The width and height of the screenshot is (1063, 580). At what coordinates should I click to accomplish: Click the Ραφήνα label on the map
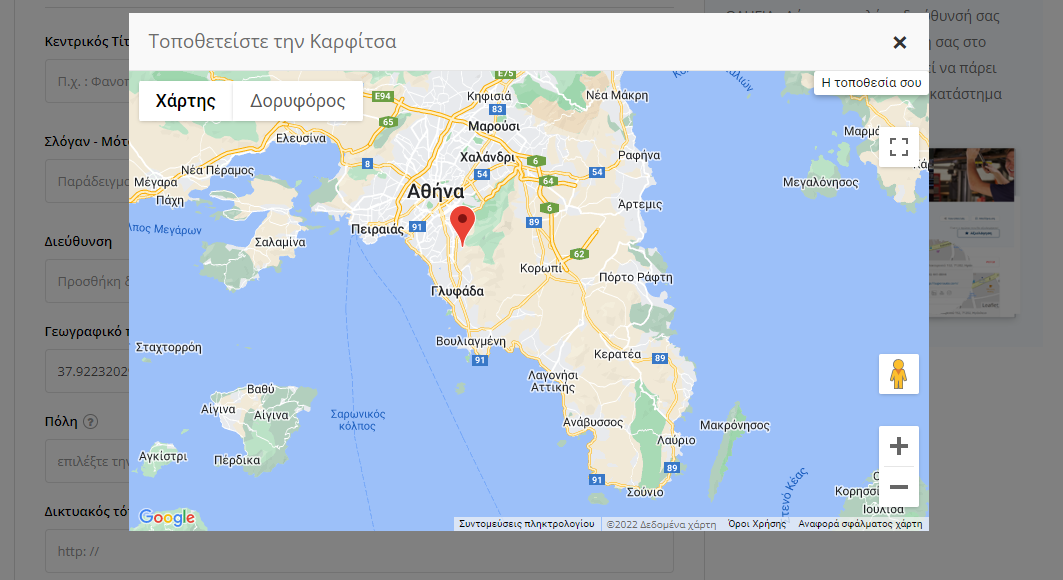point(639,155)
